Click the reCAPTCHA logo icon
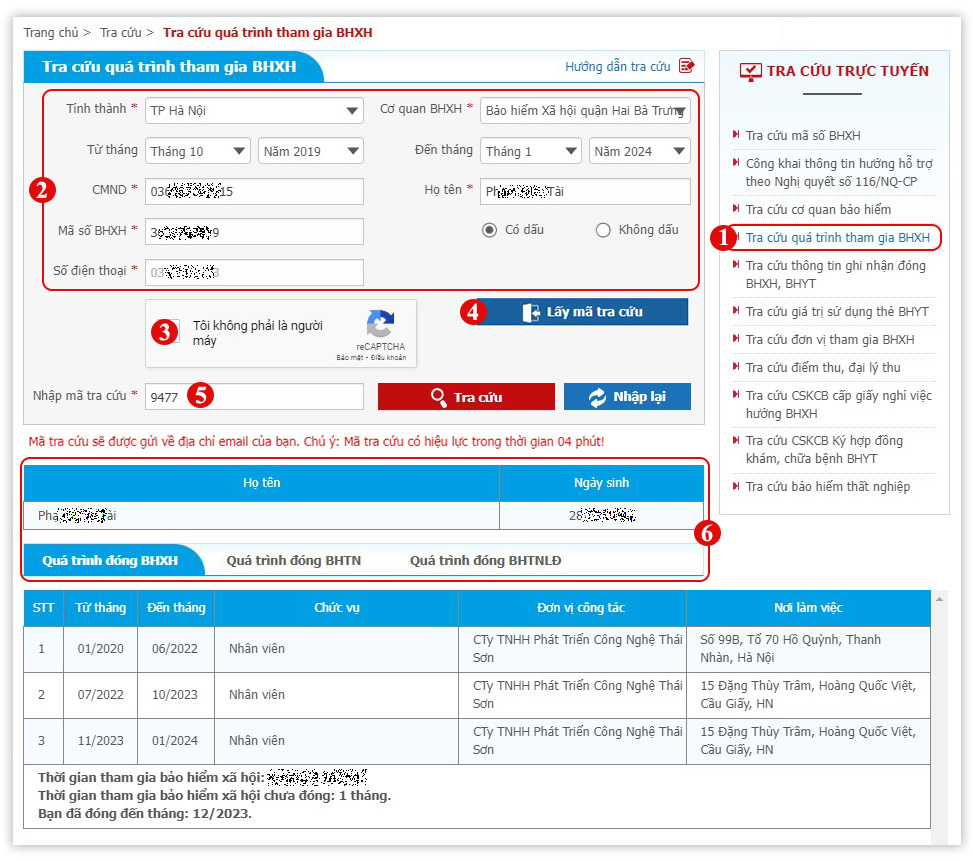973x861 pixels. click(380, 325)
